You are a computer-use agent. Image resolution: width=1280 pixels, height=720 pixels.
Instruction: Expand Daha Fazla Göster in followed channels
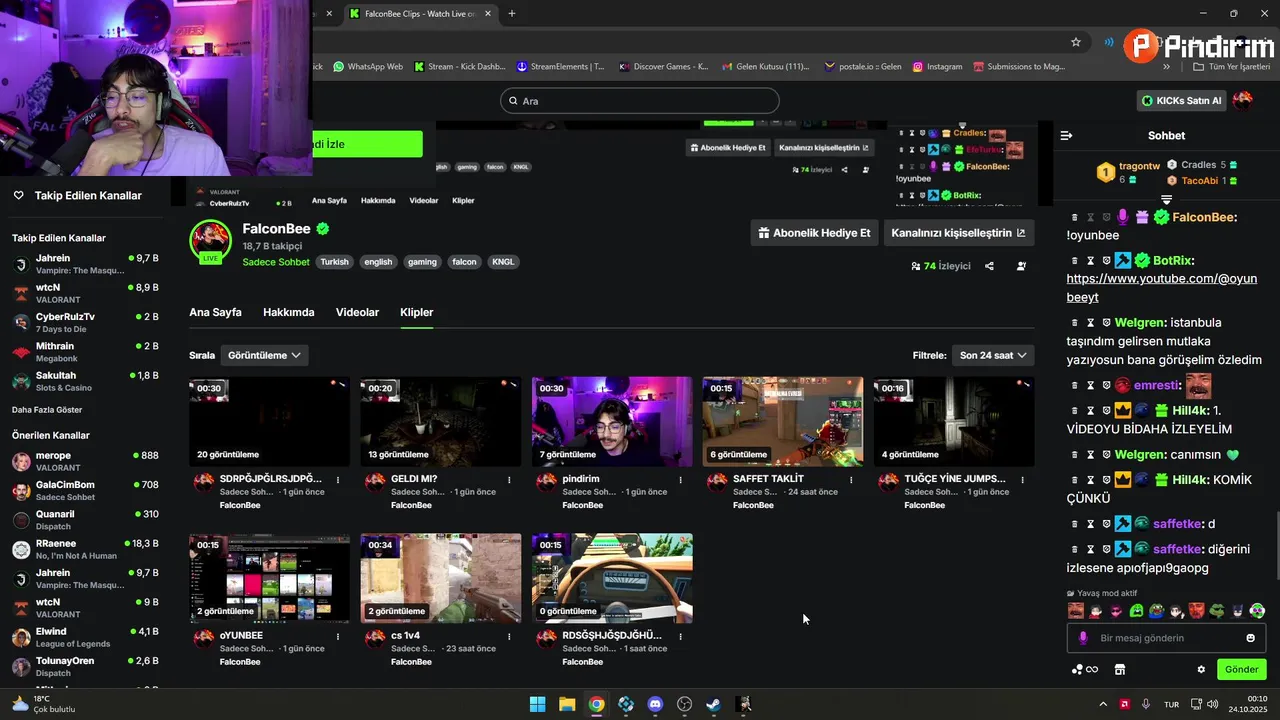[47, 410]
